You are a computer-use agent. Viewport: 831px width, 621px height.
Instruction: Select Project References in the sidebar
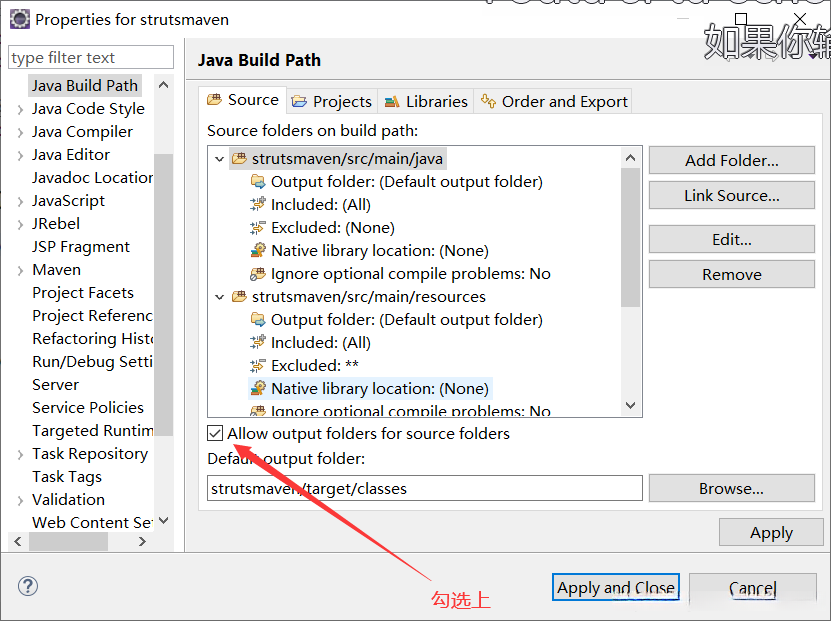click(92, 316)
